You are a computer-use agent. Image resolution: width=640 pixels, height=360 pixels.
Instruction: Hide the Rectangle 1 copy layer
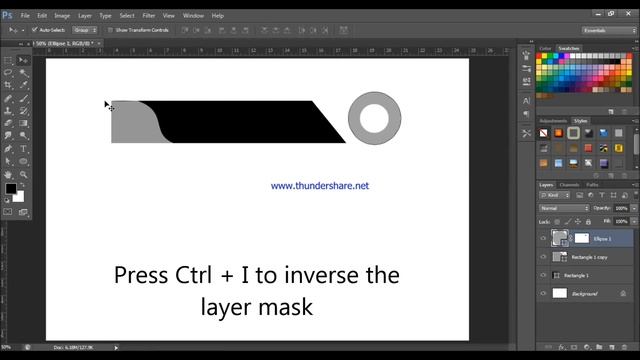(x=543, y=257)
